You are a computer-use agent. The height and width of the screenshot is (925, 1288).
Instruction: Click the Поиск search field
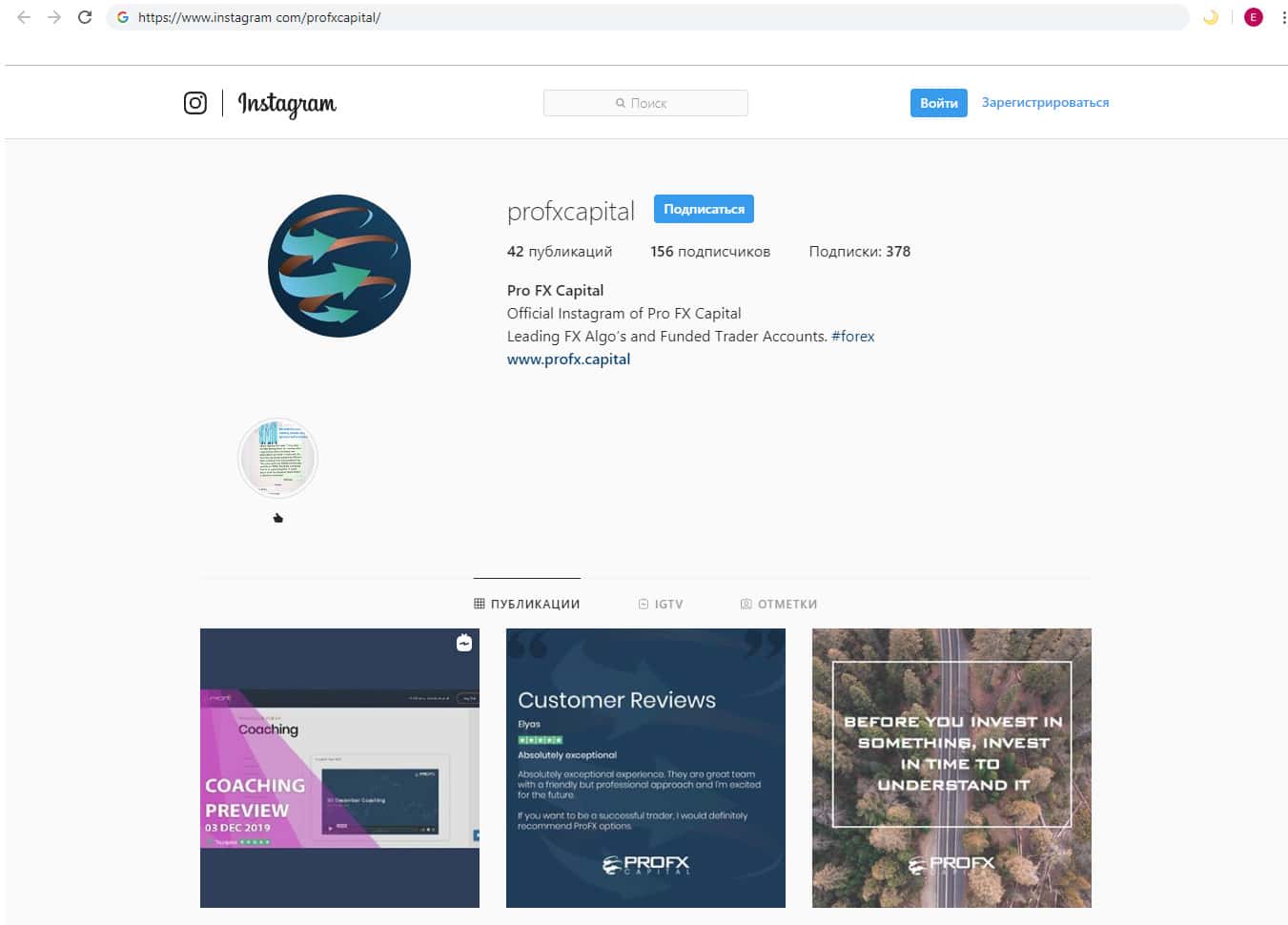[x=645, y=103]
